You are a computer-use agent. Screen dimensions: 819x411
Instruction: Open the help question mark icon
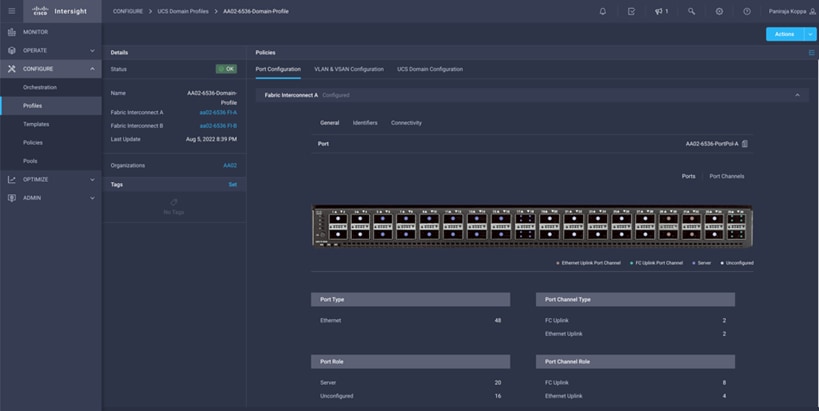point(747,11)
